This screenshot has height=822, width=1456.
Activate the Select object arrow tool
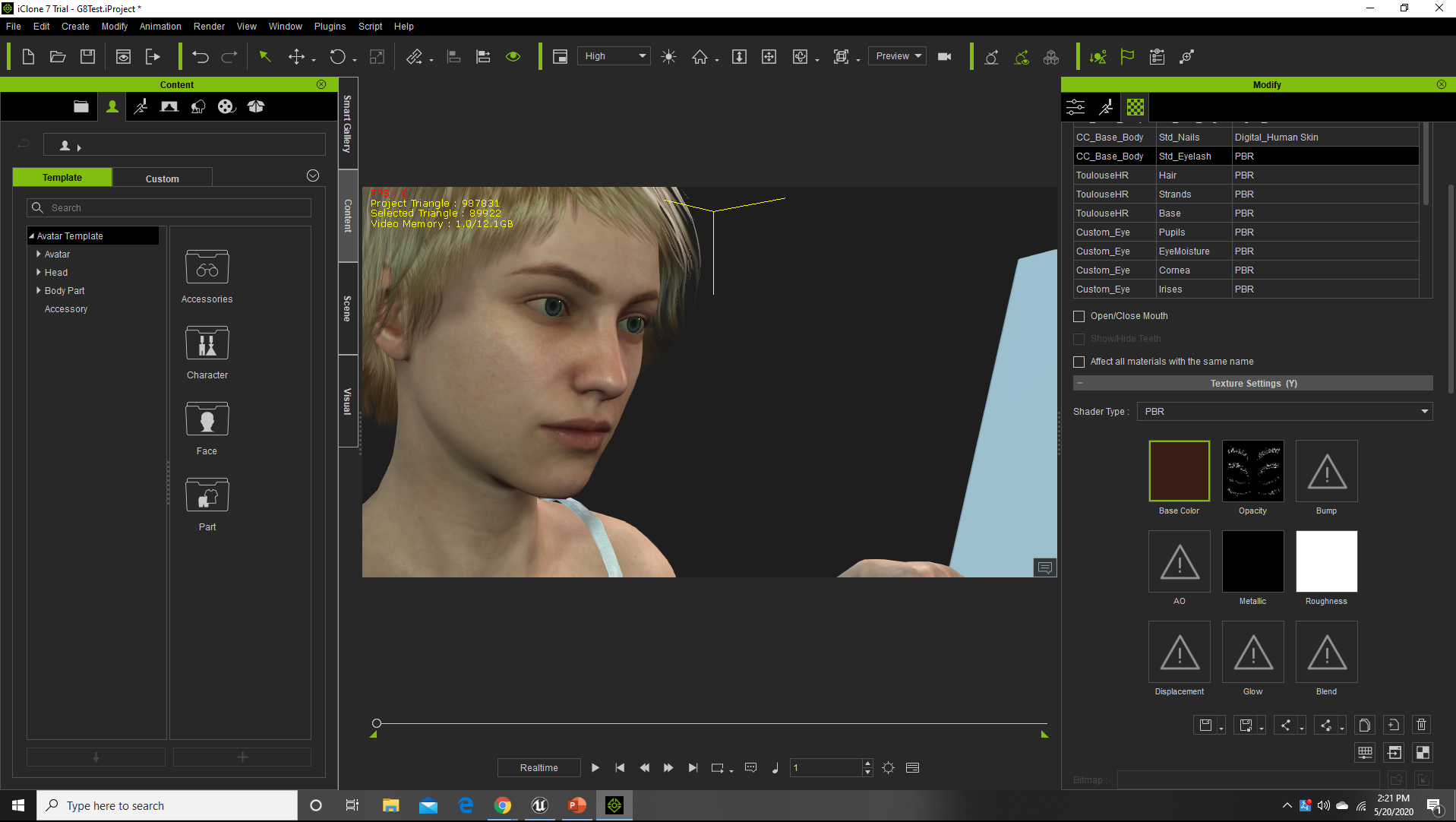coord(265,57)
